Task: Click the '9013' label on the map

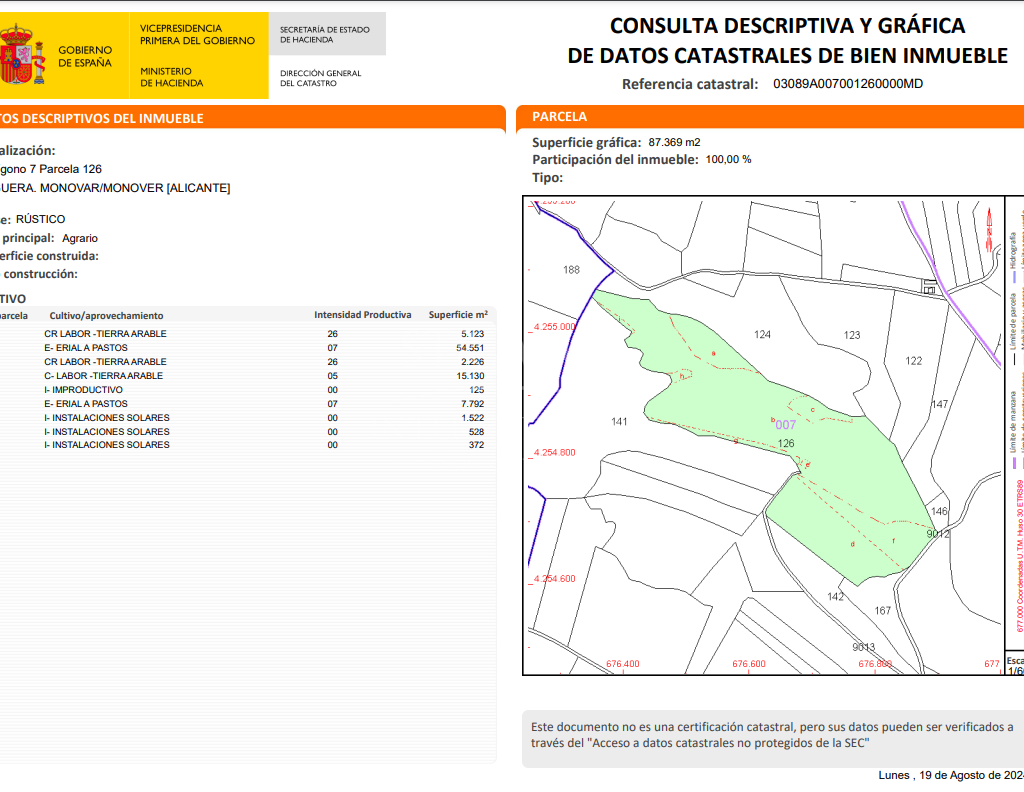Action: tap(863, 646)
